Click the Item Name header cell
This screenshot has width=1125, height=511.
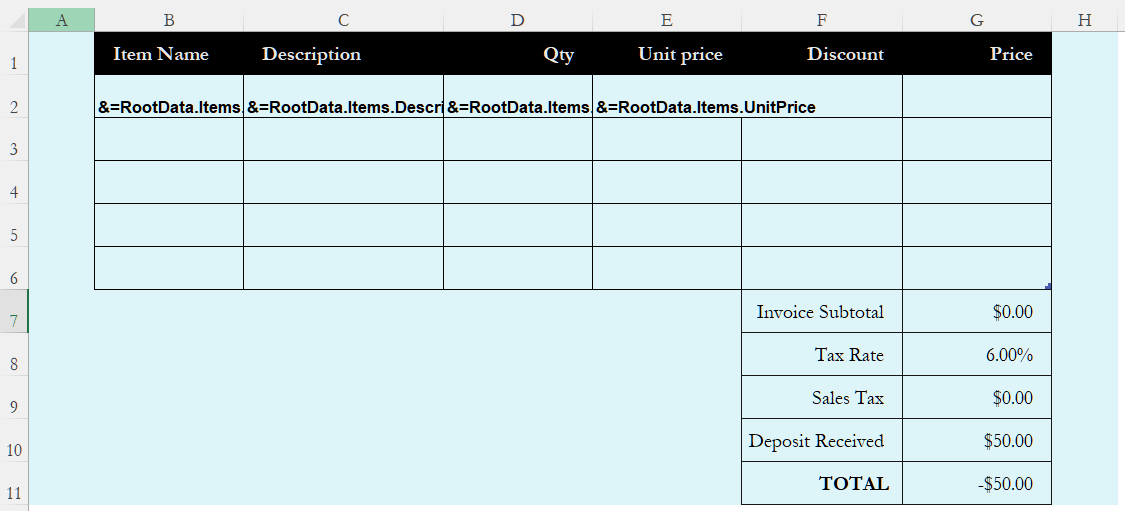click(x=169, y=54)
